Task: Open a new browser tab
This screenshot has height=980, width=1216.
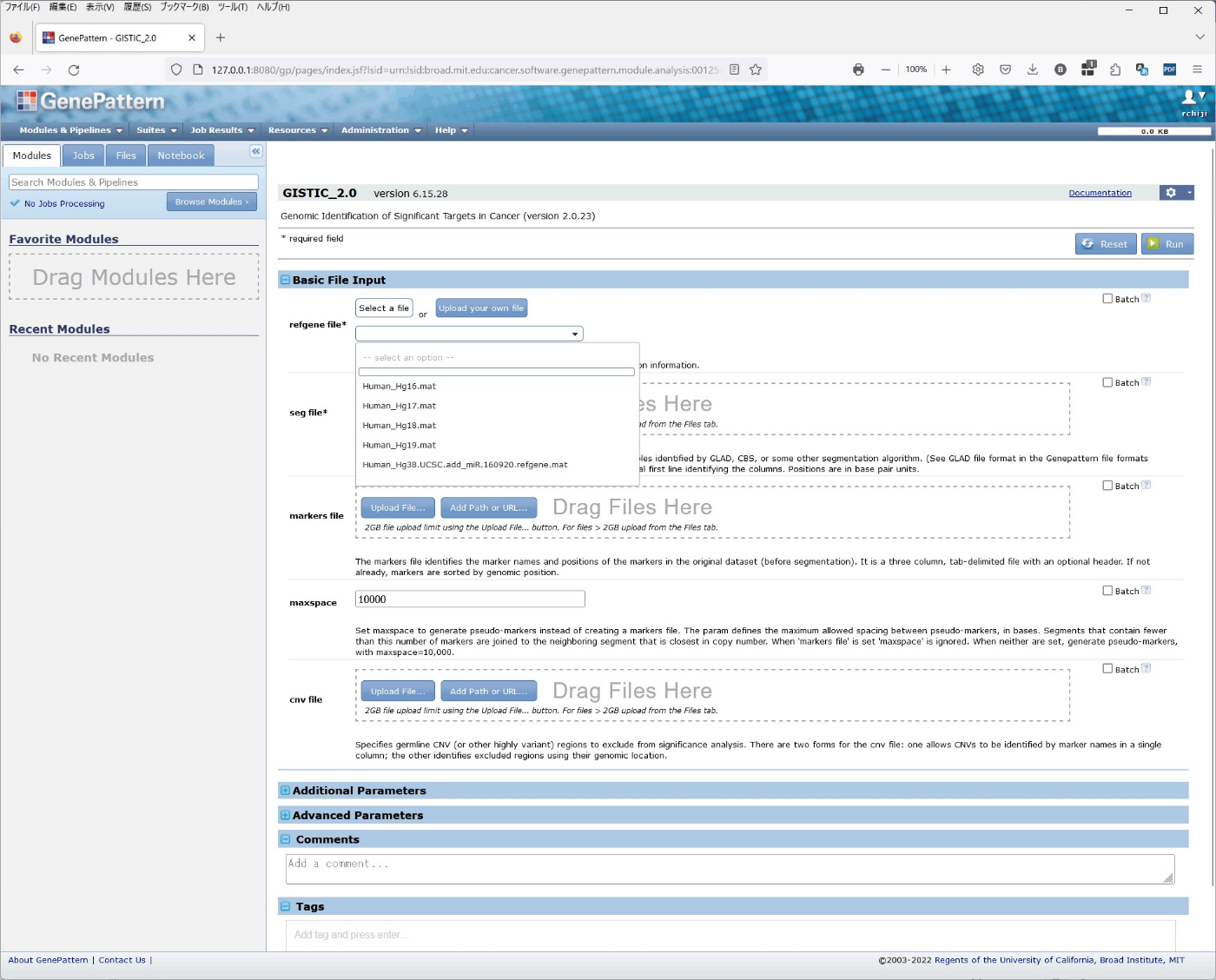Action: (221, 37)
